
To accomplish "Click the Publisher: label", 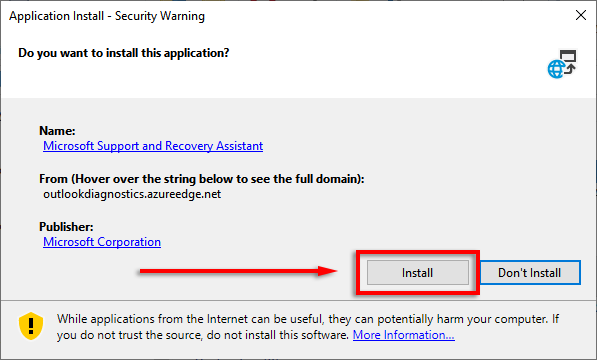I will (x=66, y=227).
